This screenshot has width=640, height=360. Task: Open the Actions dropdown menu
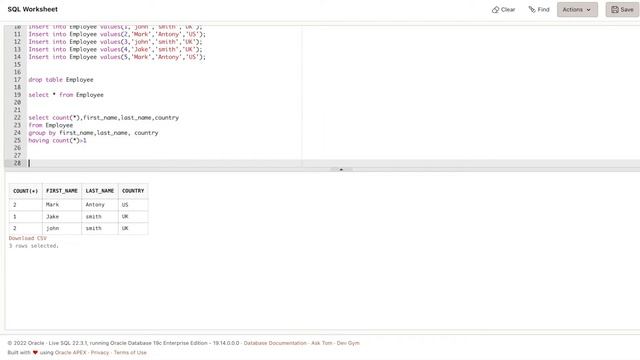[x=577, y=9]
